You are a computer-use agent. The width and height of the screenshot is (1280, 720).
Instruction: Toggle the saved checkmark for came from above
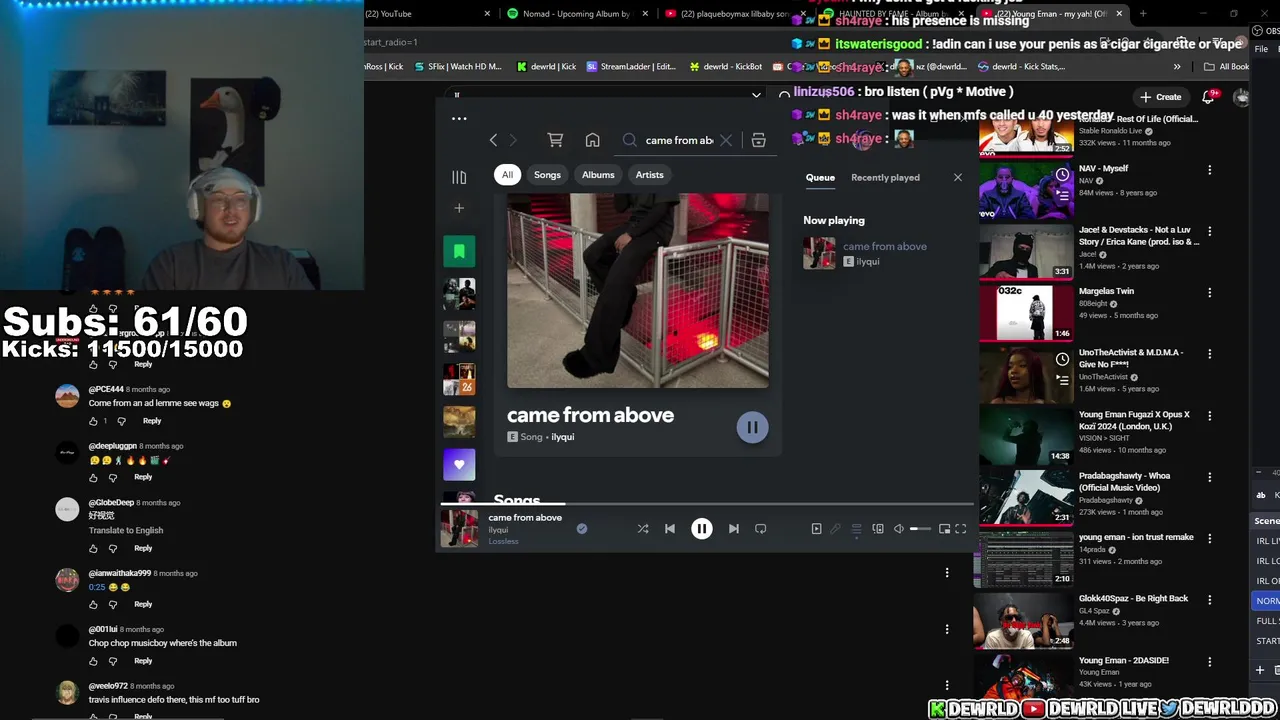click(x=582, y=529)
